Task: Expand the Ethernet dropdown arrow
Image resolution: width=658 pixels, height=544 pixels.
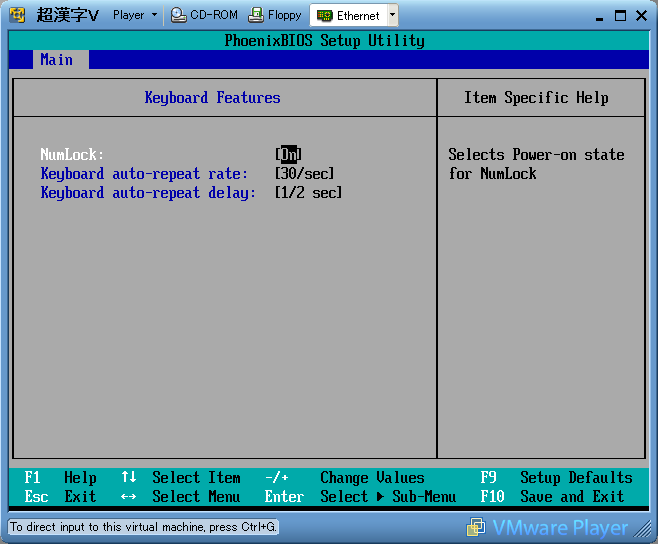Action: 391,15
